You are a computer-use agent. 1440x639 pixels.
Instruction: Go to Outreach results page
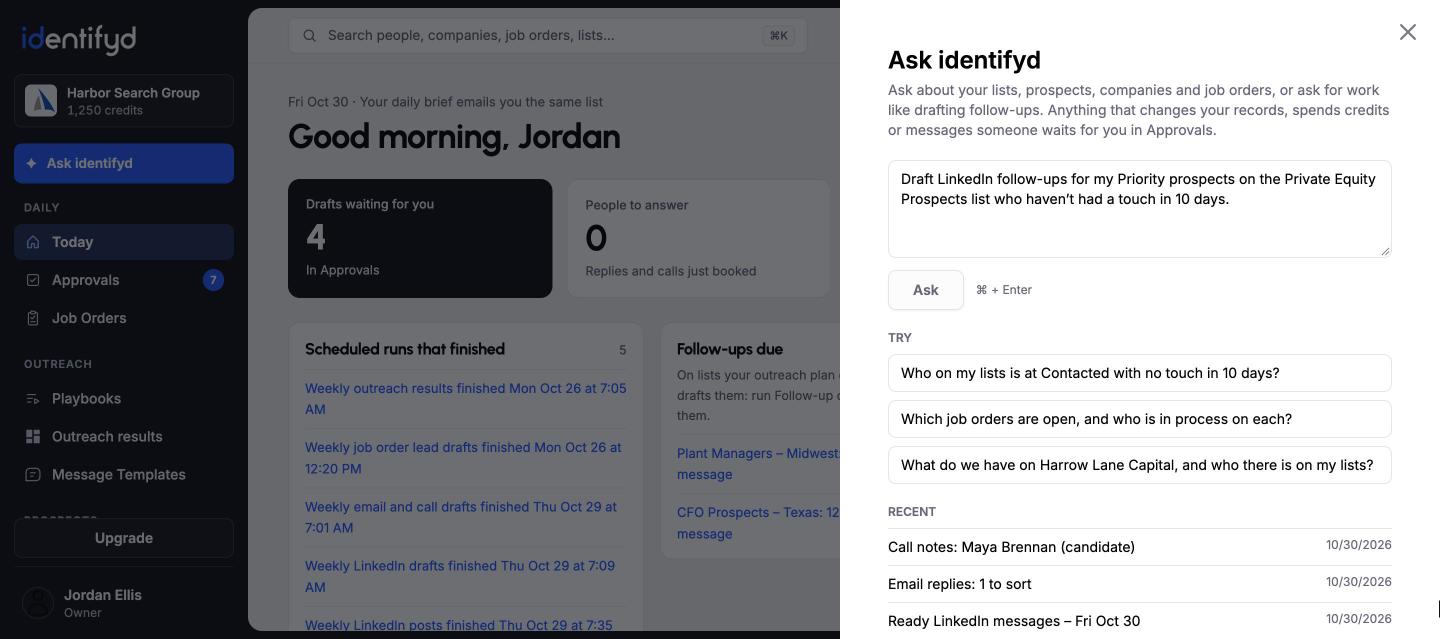pyautogui.click(x=124, y=436)
